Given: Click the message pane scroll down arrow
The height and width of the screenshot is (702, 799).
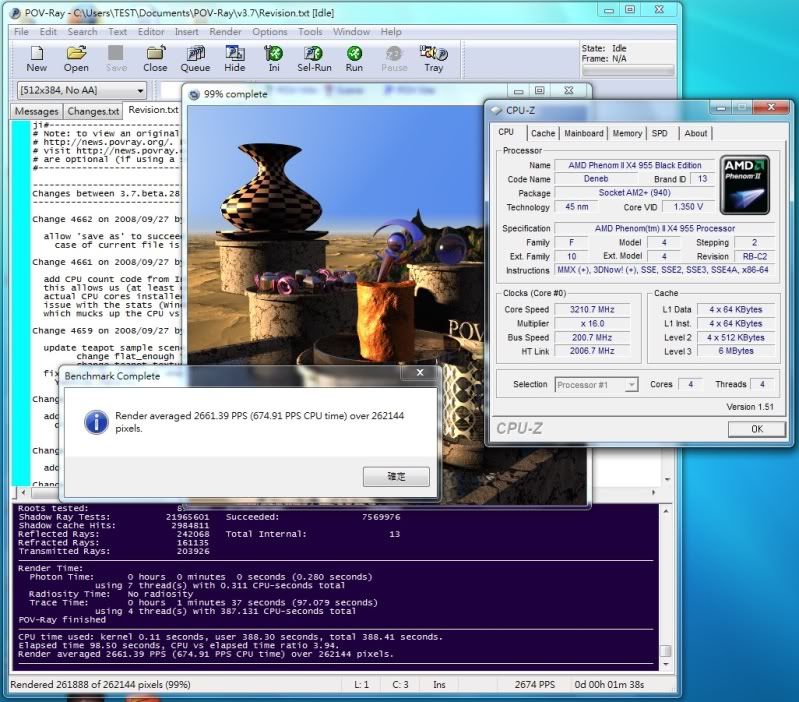Looking at the screenshot, I should 665,664.
